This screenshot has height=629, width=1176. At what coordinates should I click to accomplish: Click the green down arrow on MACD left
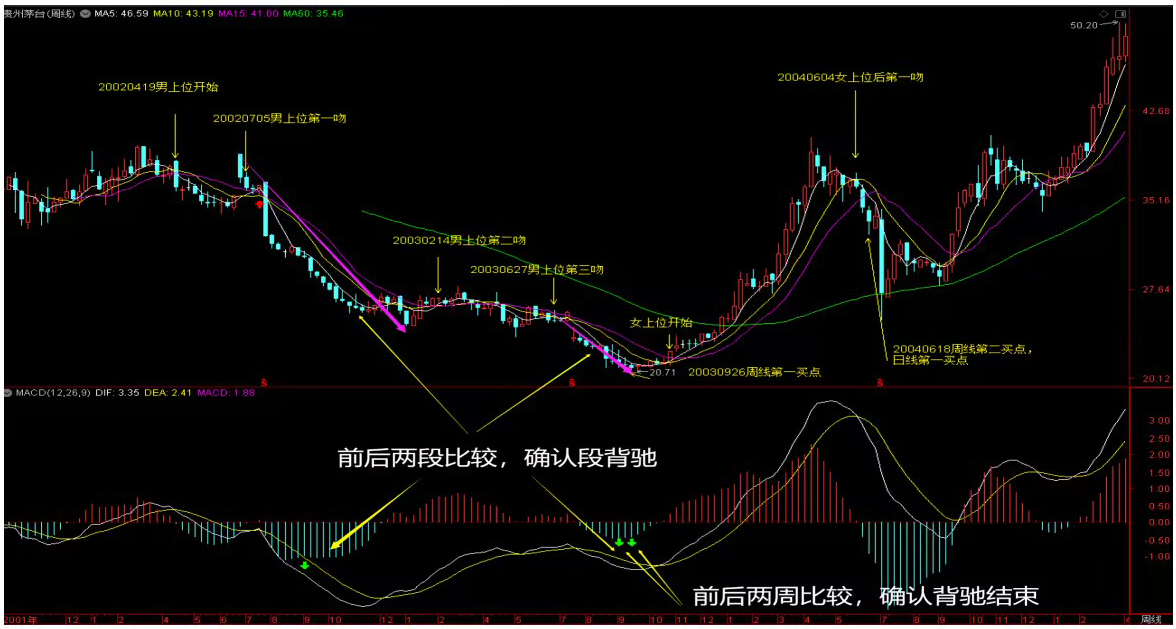click(x=304, y=566)
